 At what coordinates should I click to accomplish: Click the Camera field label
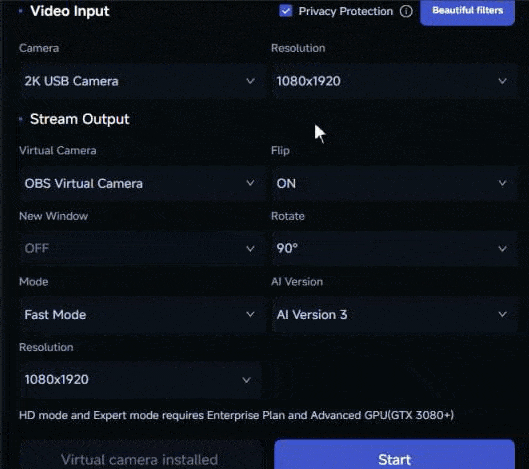tap(39, 48)
